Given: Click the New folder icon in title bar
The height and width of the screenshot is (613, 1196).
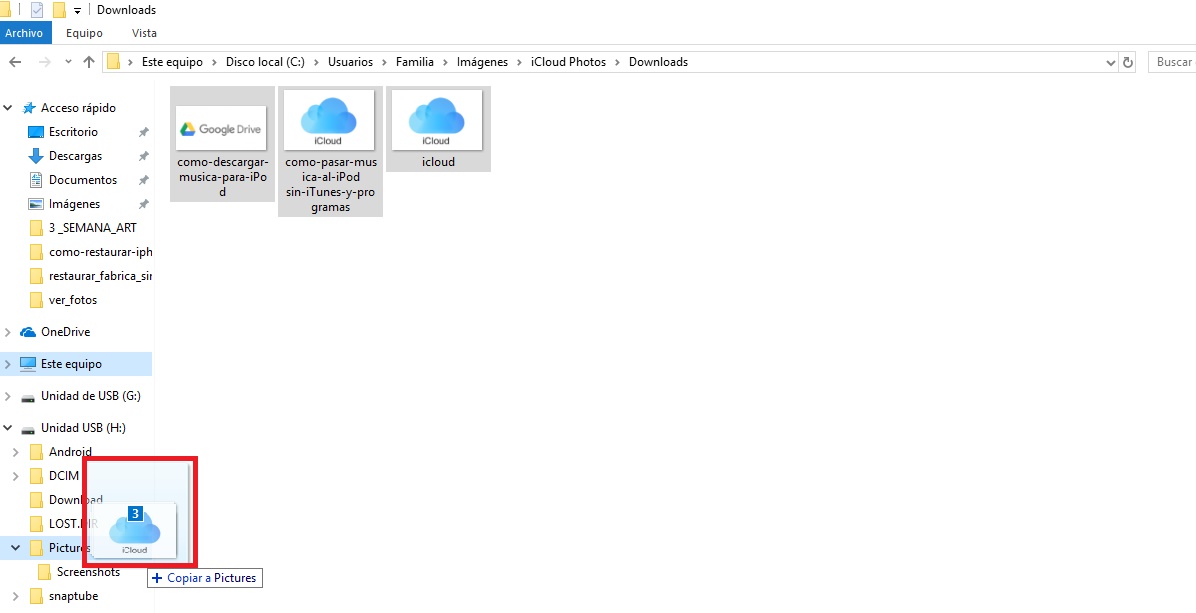Looking at the screenshot, I should pyautogui.click(x=58, y=10).
